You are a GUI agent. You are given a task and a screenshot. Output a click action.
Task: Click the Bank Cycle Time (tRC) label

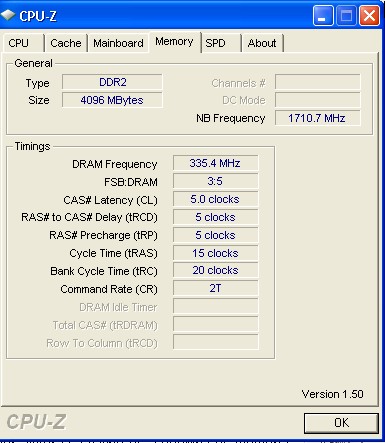104,271
